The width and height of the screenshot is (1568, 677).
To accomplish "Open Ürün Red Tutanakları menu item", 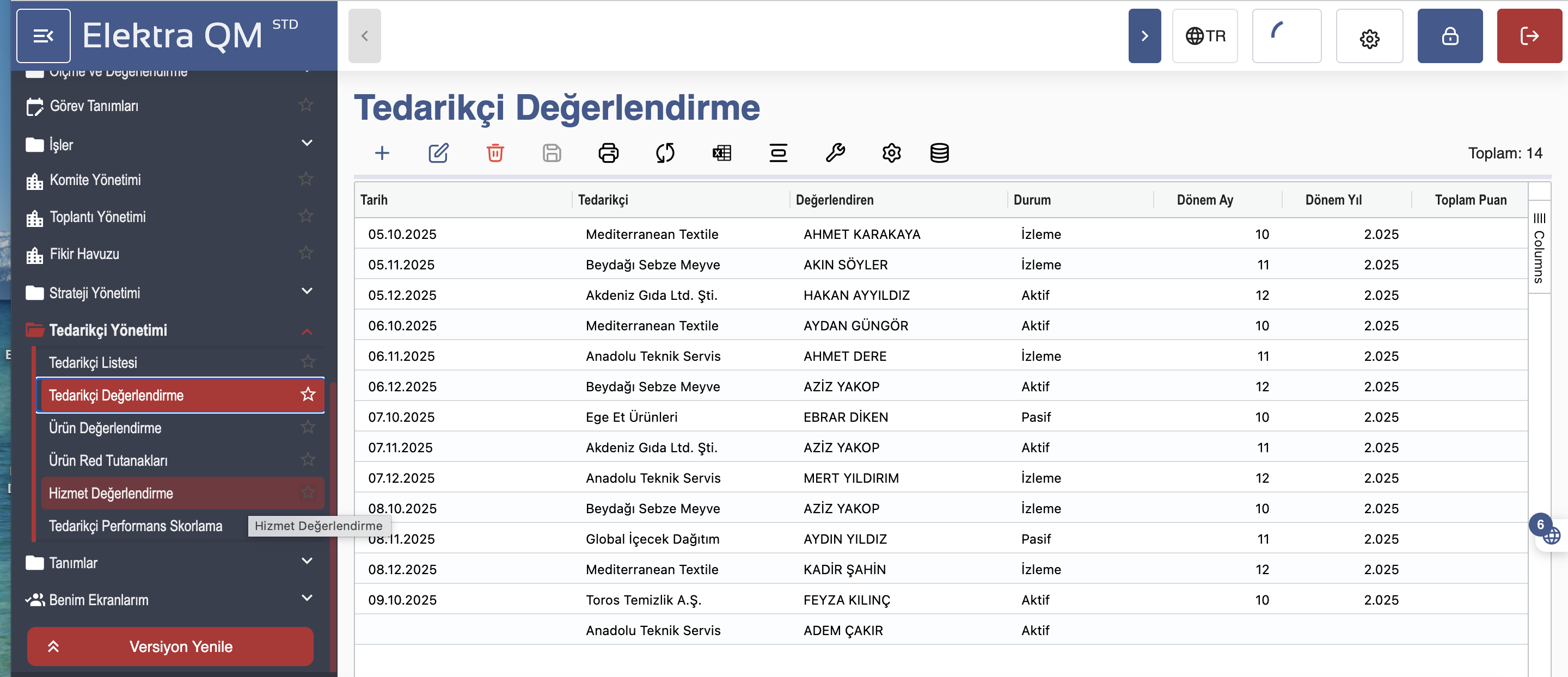I will (x=108, y=460).
